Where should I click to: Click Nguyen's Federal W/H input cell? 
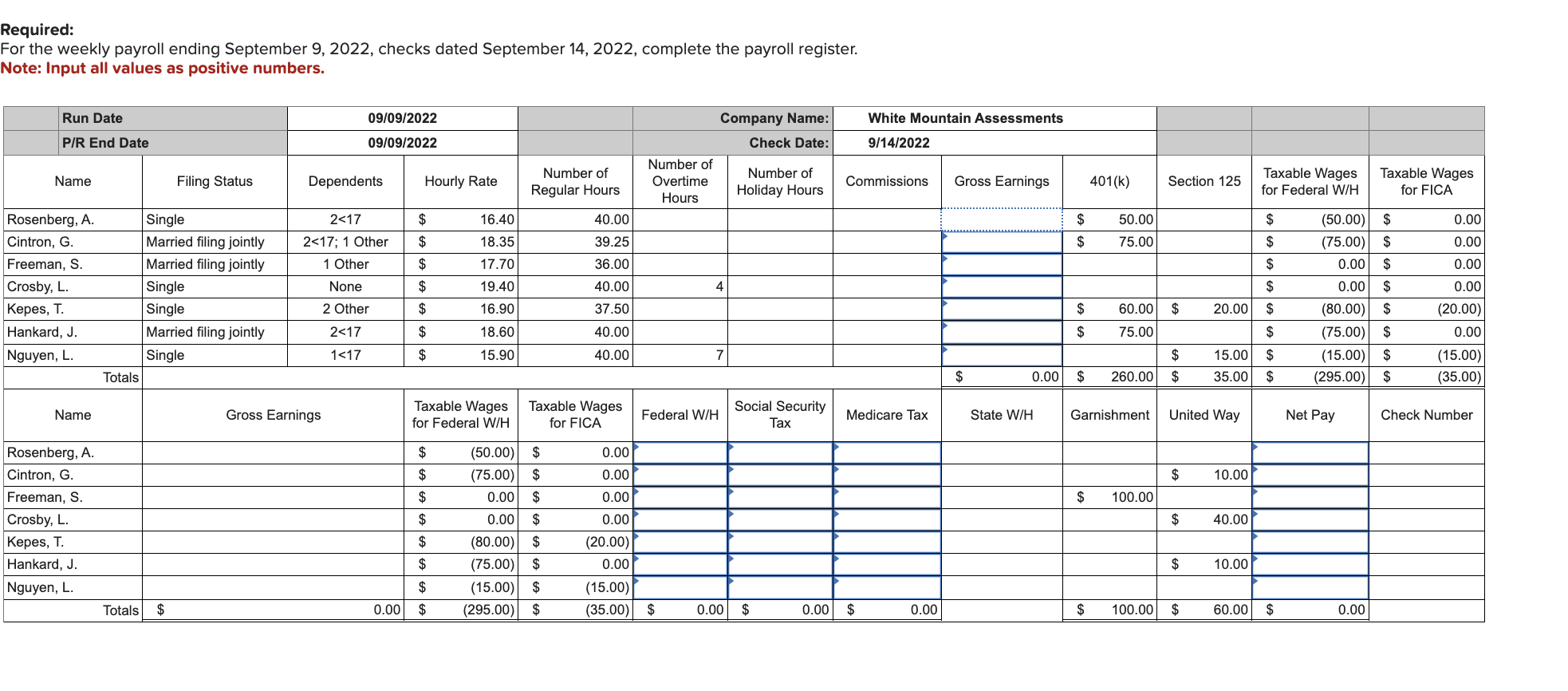coord(680,587)
